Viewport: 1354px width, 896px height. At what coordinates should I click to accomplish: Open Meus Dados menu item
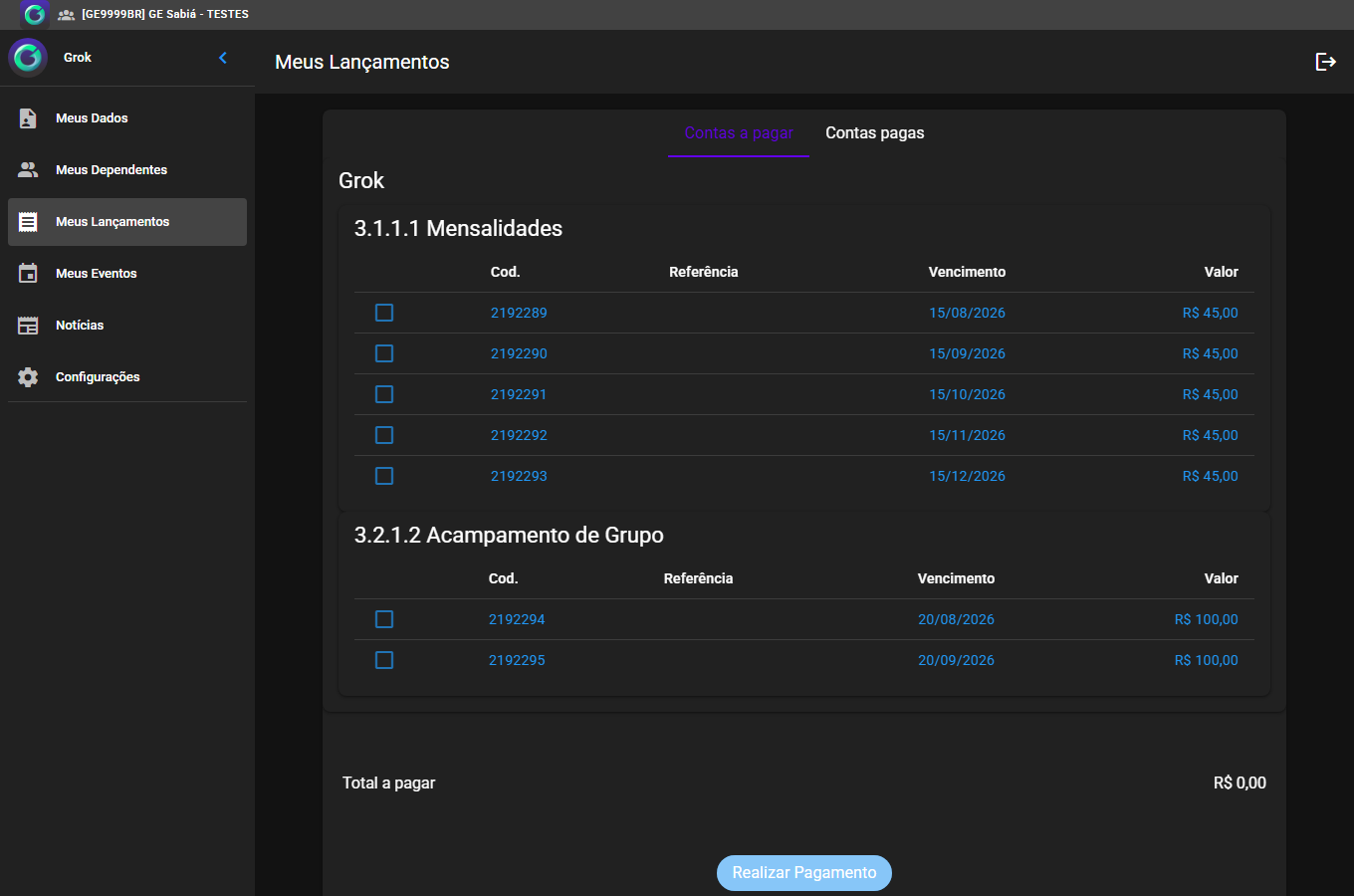127,118
